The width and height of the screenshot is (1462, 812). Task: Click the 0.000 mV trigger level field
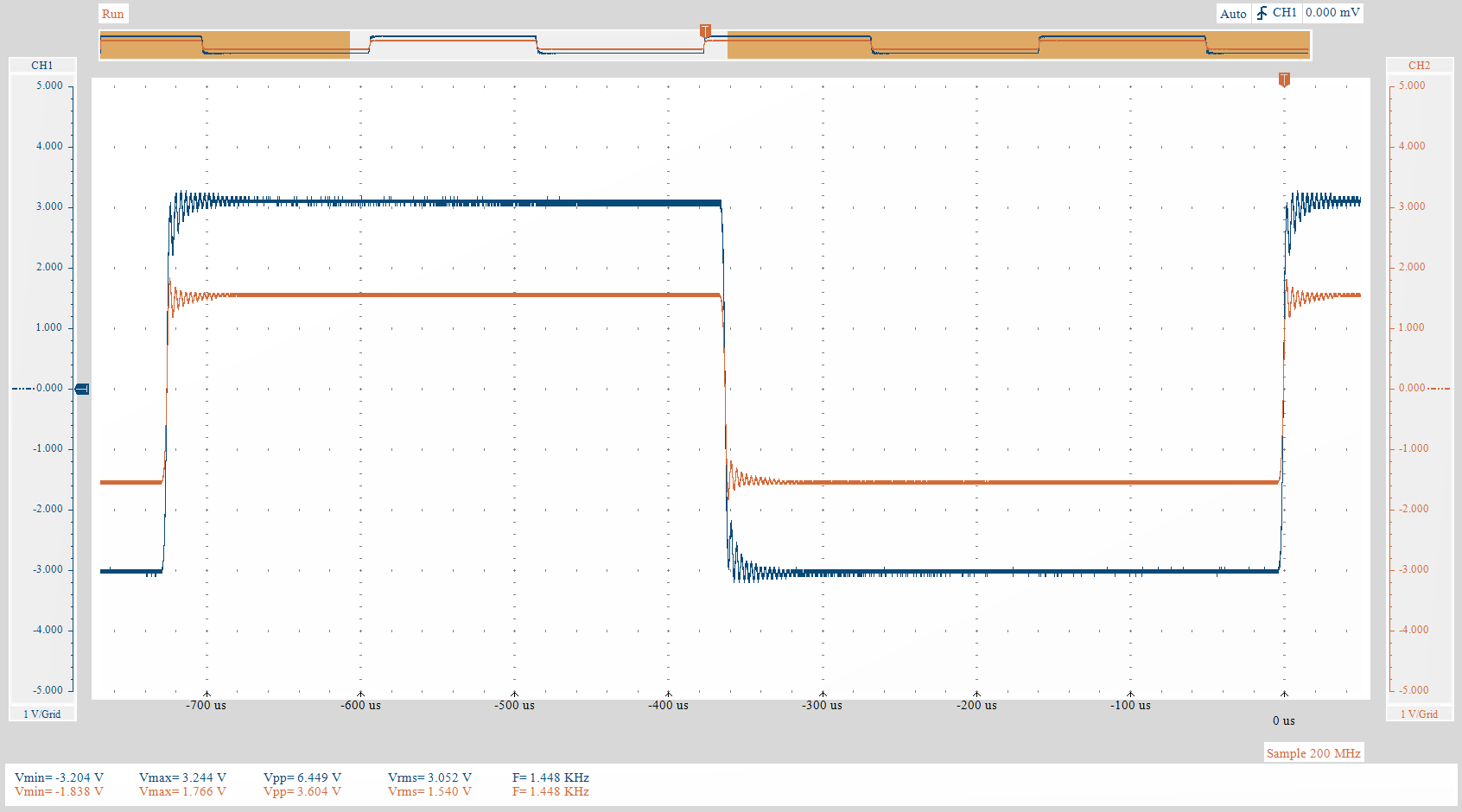[x=1332, y=13]
